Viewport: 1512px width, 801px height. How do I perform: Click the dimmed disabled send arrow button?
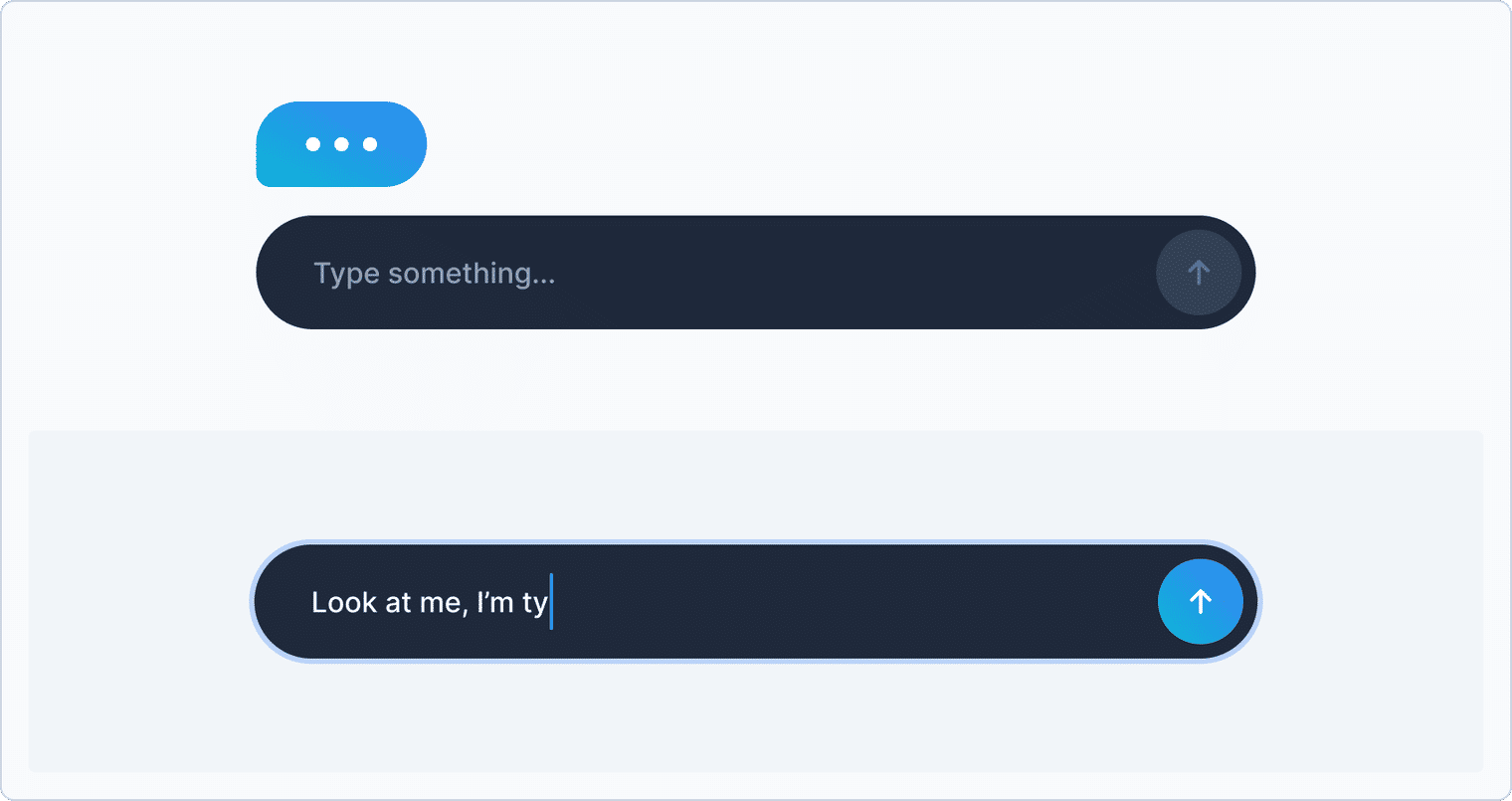tap(1199, 273)
